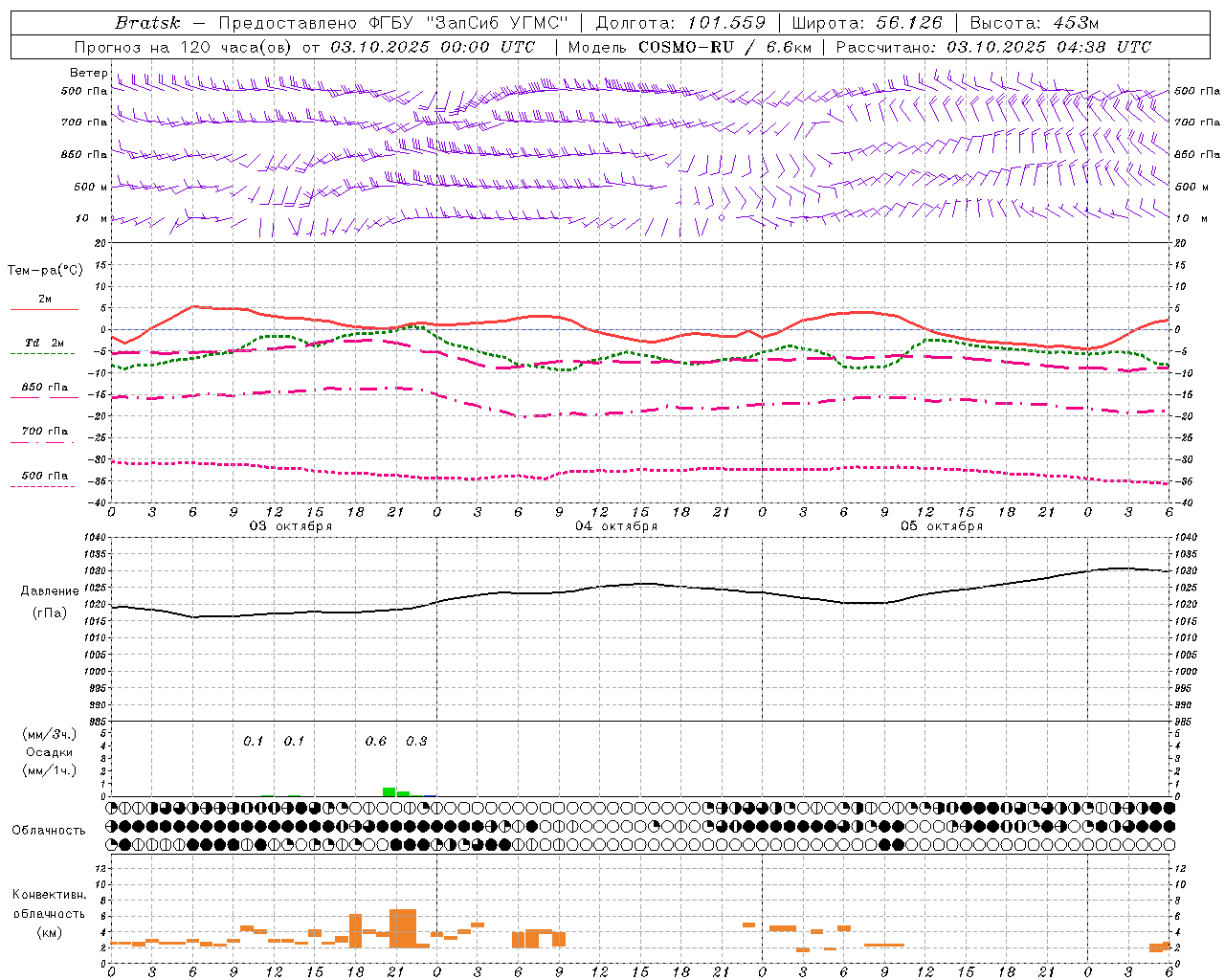Click the capitalized Облачность cloud cover row label
The image size is (1225, 980).
(x=49, y=831)
